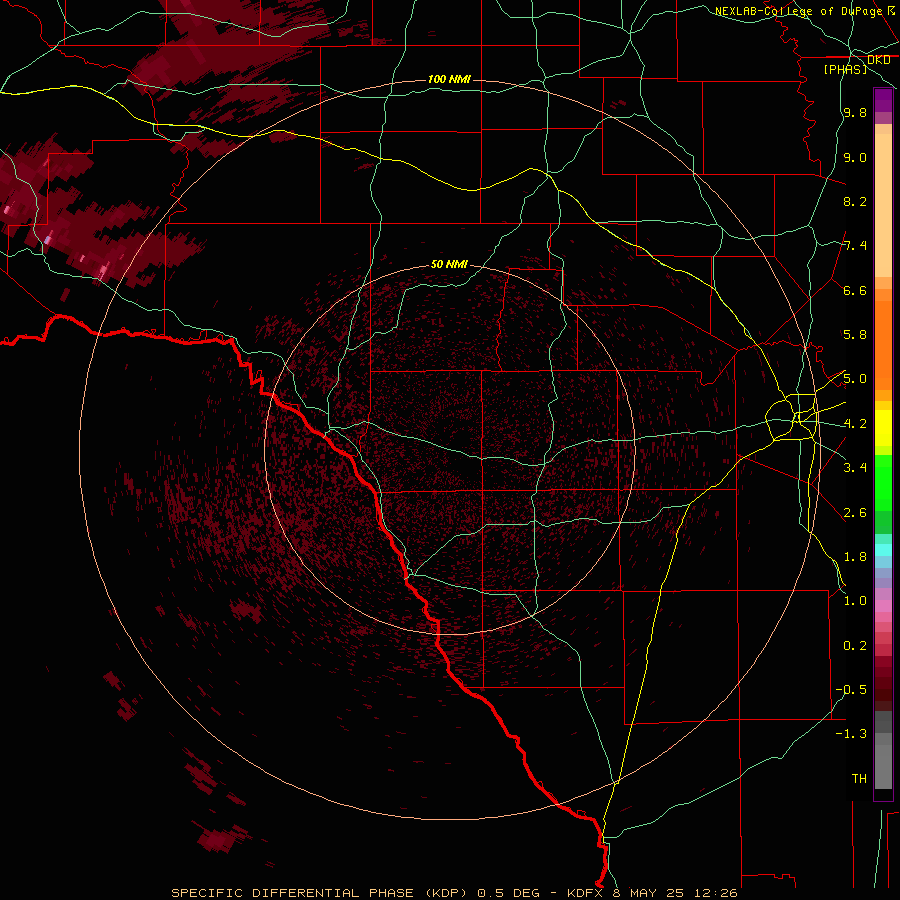Image resolution: width=900 pixels, height=900 pixels.
Task: Click the 100 NMI range ring label
Action: 449,79
